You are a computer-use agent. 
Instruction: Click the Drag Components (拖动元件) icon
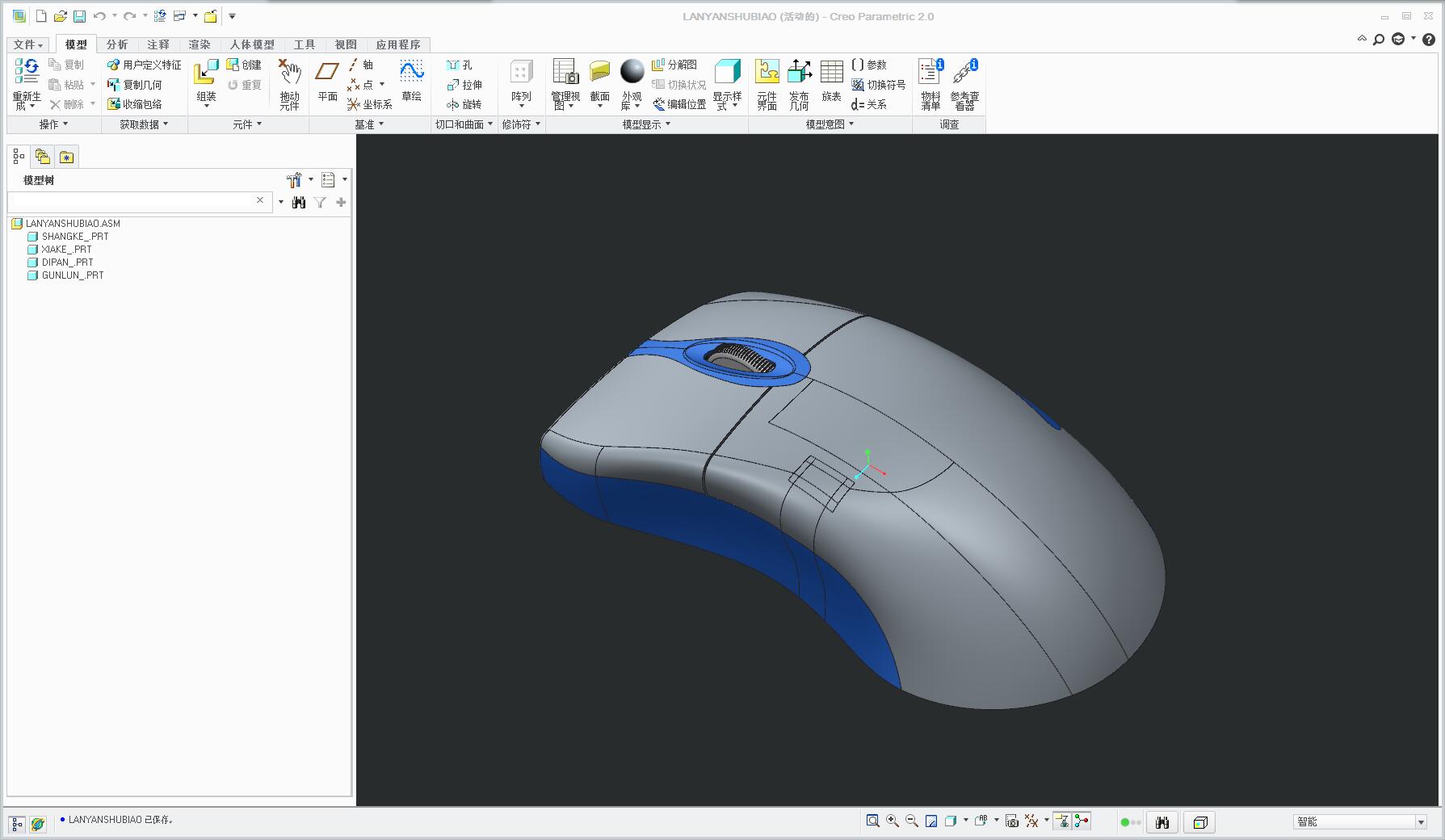coord(289,84)
